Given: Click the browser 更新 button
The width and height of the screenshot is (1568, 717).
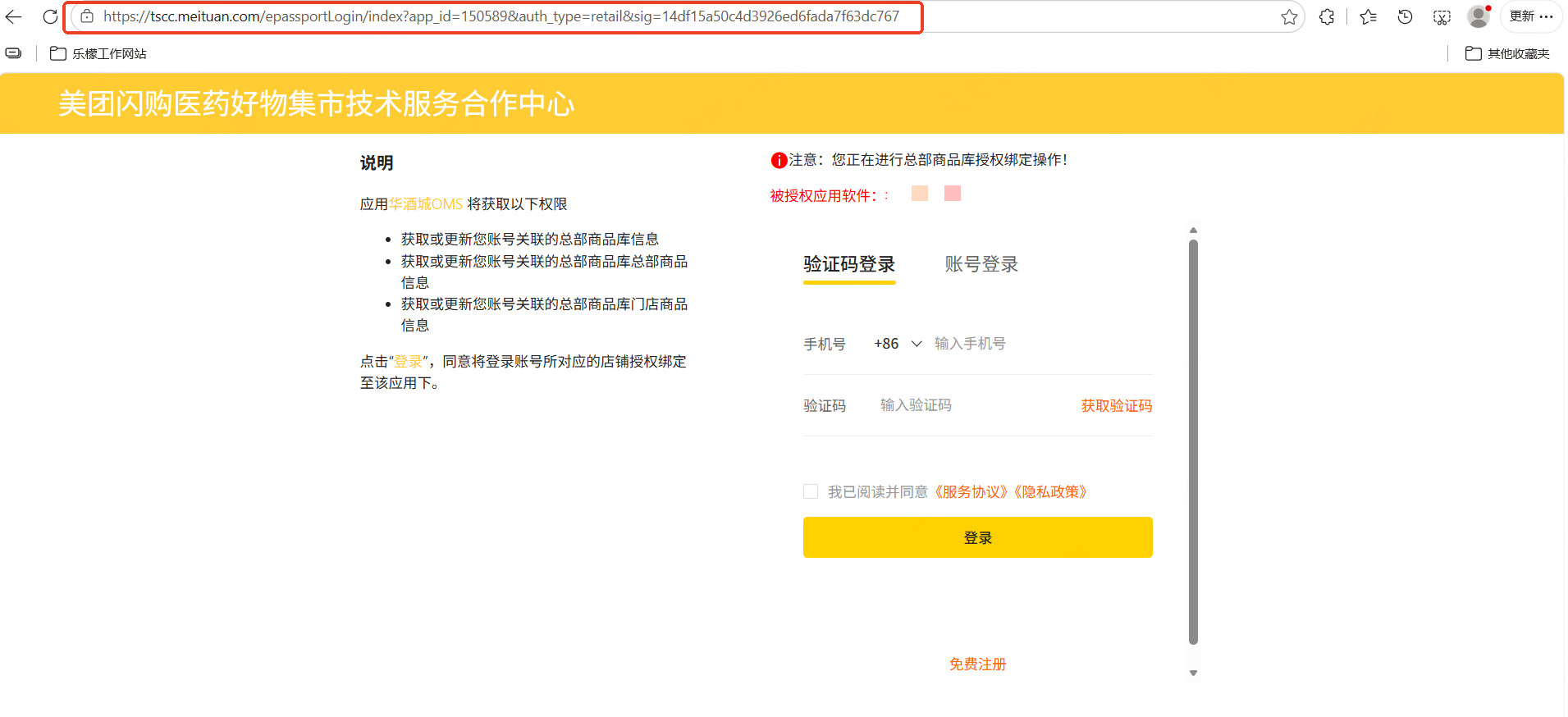Looking at the screenshot, I should coord(1521,16).
